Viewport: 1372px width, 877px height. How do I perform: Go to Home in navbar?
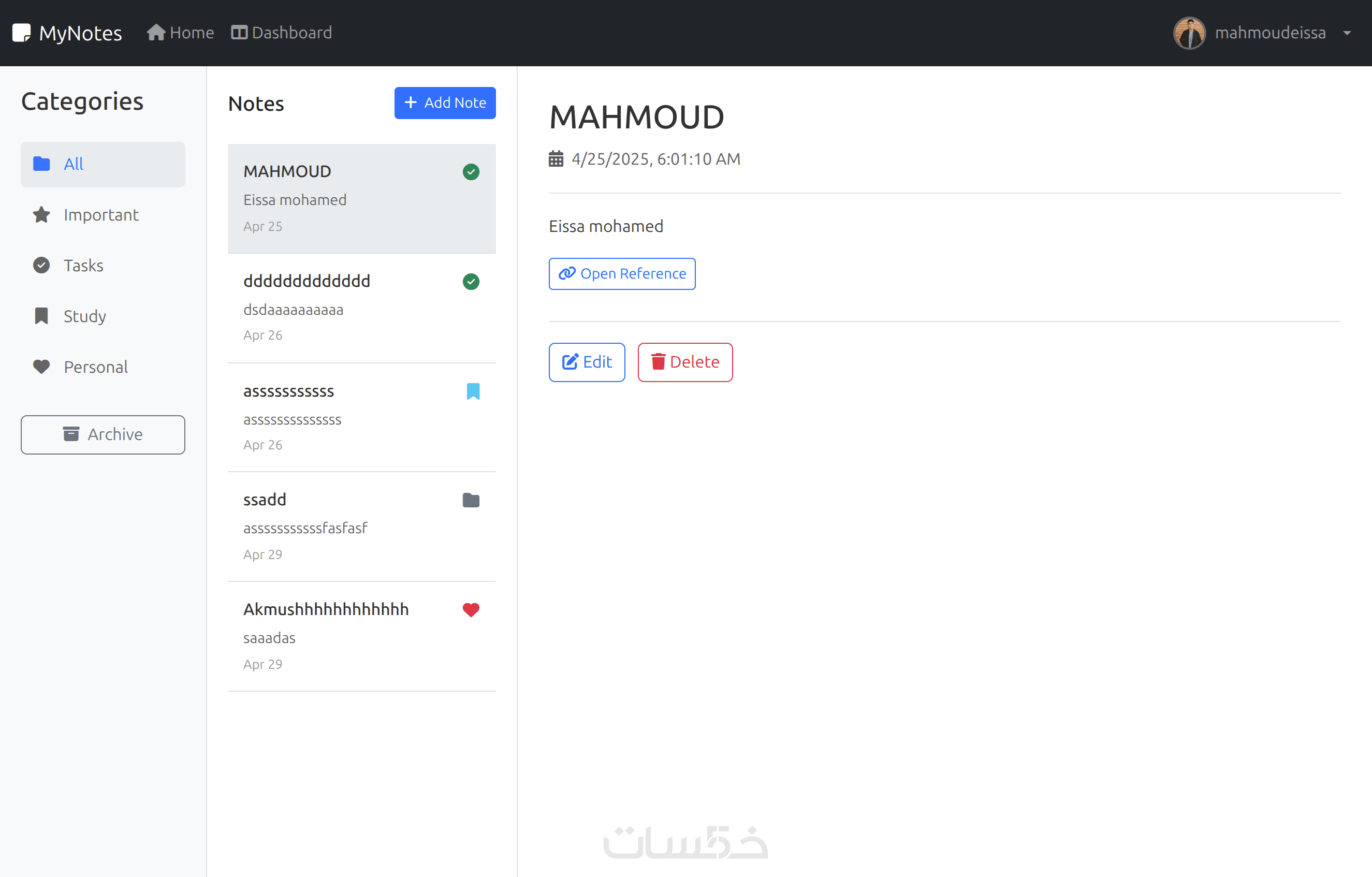[x=180, y=33]
